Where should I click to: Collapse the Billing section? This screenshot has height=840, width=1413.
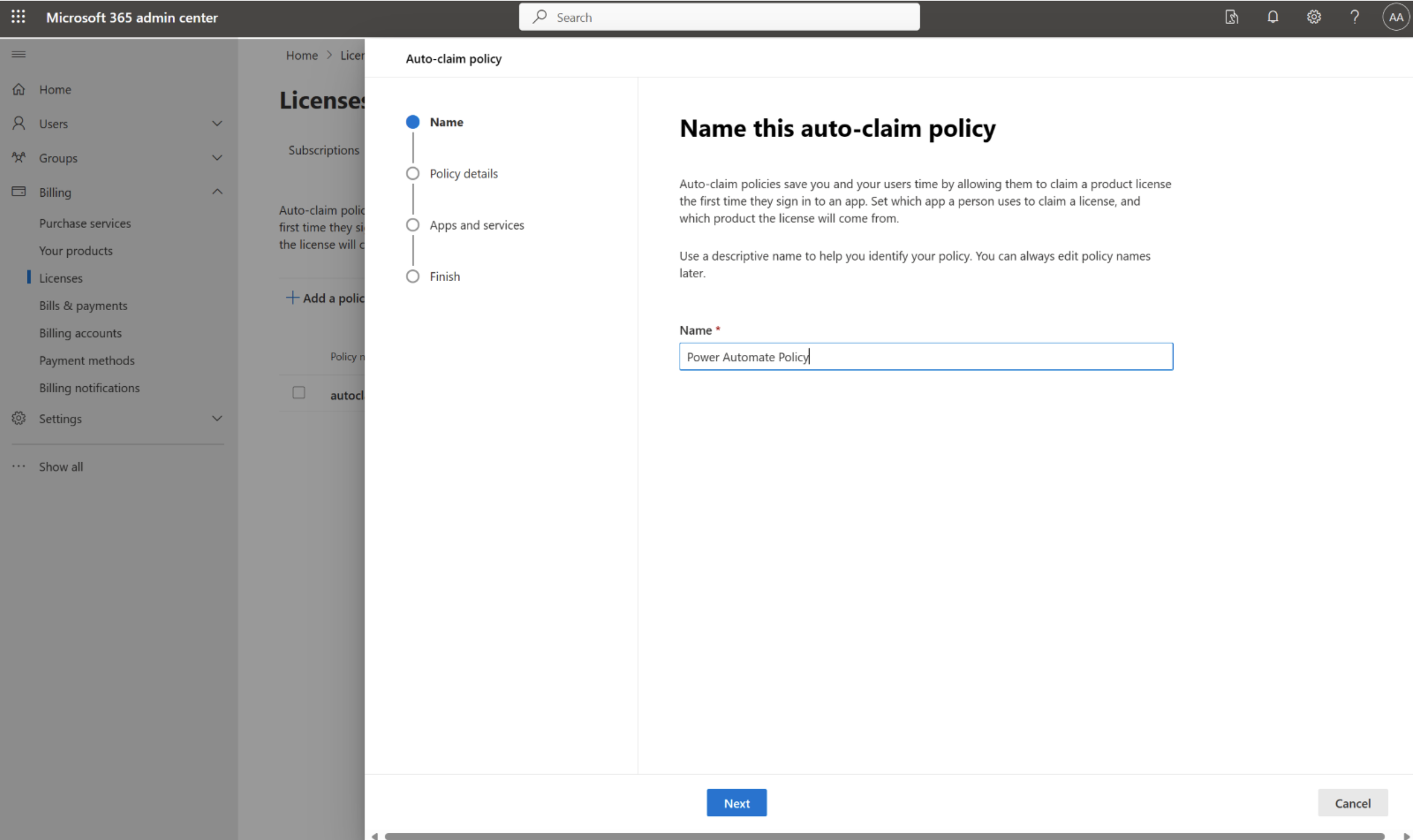218,191
